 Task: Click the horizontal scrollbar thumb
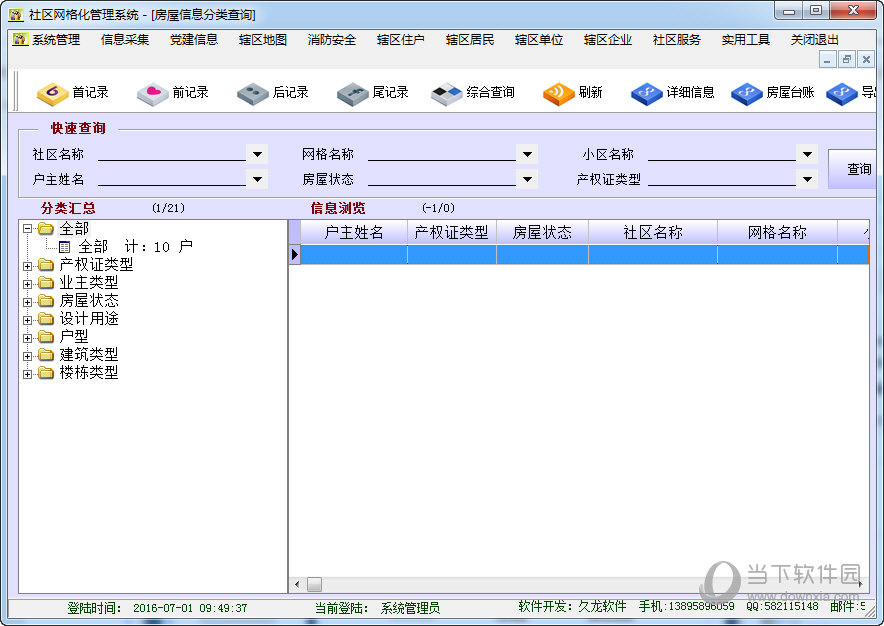314,584
